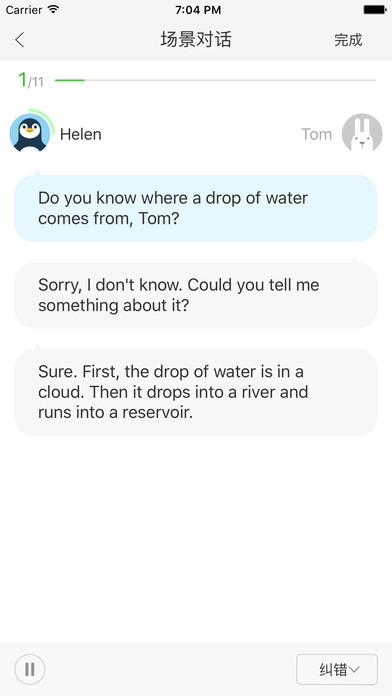Click the 7:04 PM clock

pos(198,10)
